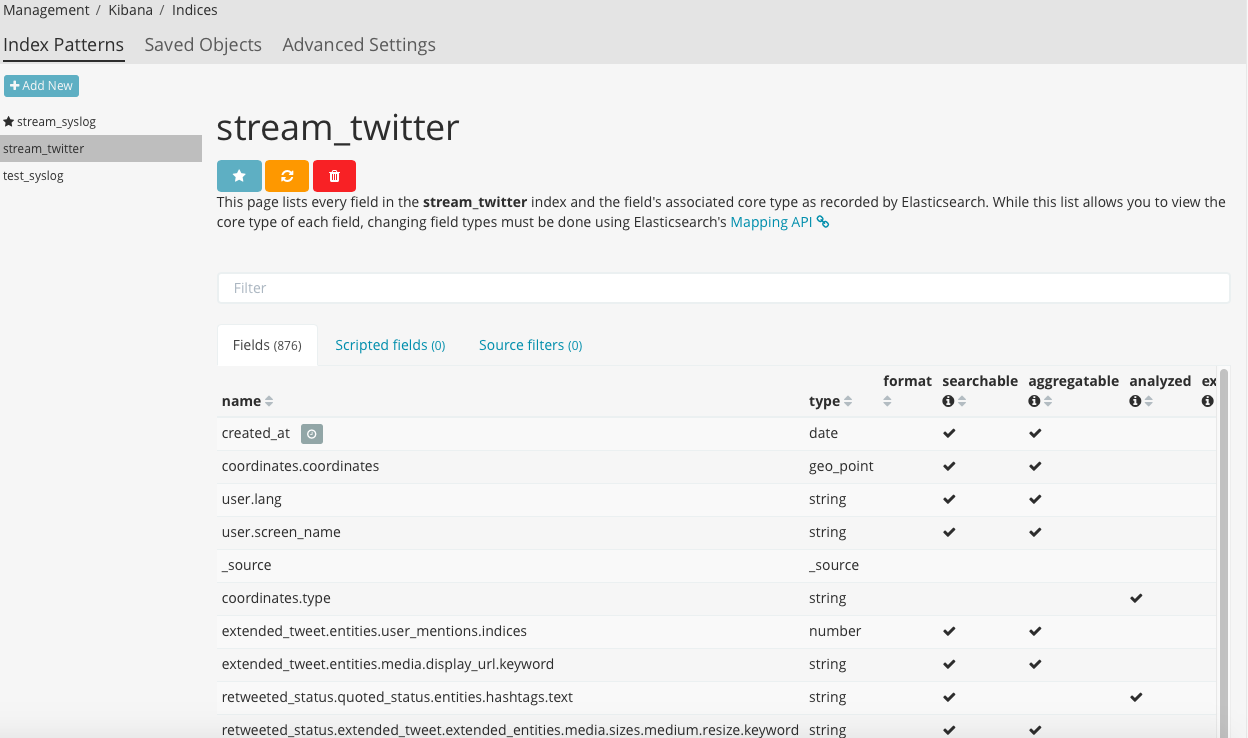Screen dimensions: 1248x738
Task: Click coordinates.coordinates field name
Action: tap(300, 466)
